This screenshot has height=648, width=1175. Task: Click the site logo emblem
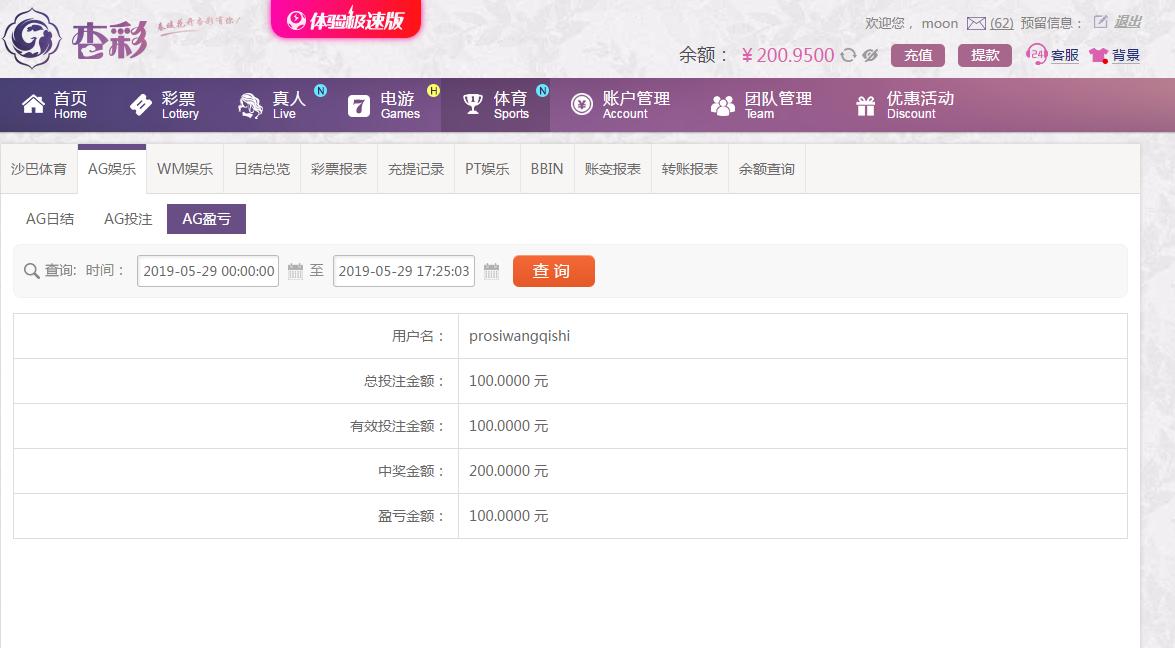tap(31, 38)
